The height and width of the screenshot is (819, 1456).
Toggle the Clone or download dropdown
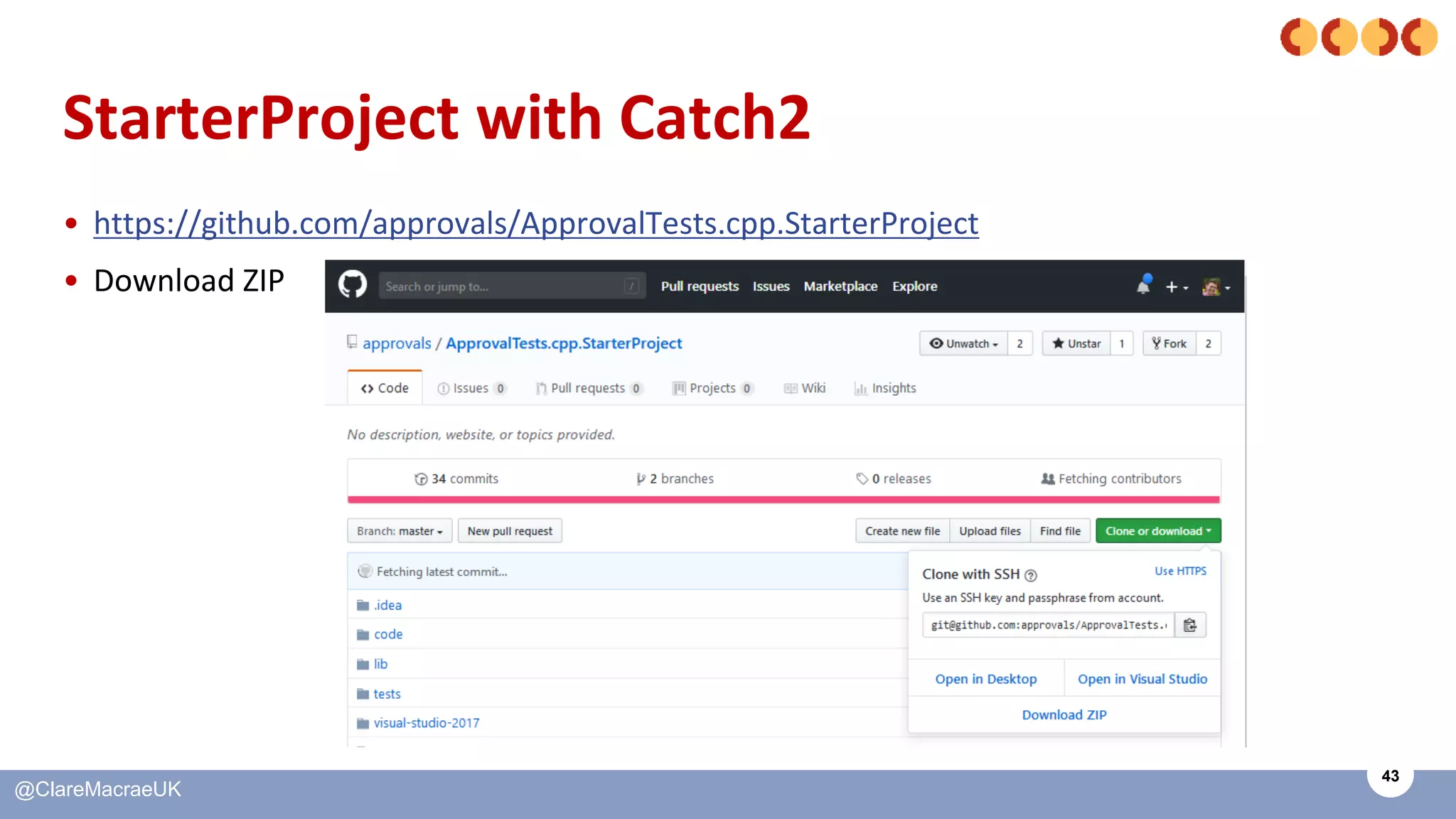click(x=1158, y=531)
